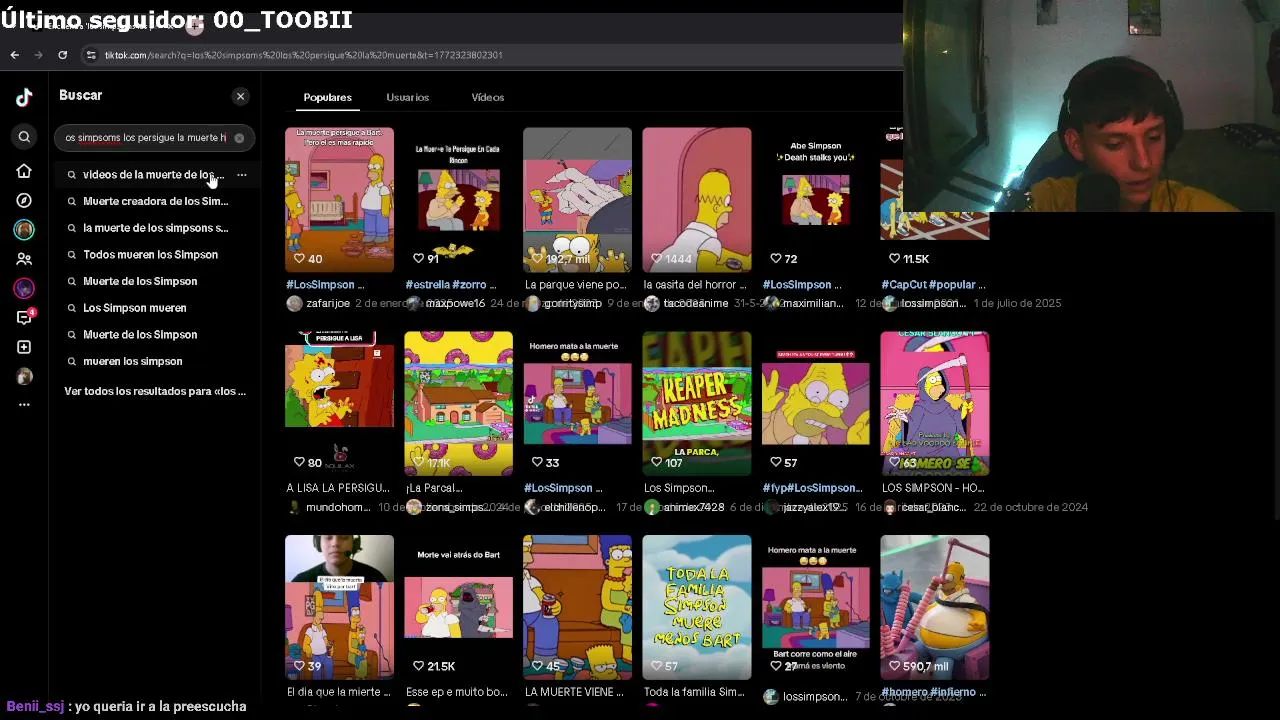1280x720 pixels.
Task: Open the purple LIVE avatar icon in sidebar
Action: tap(24, 289)
